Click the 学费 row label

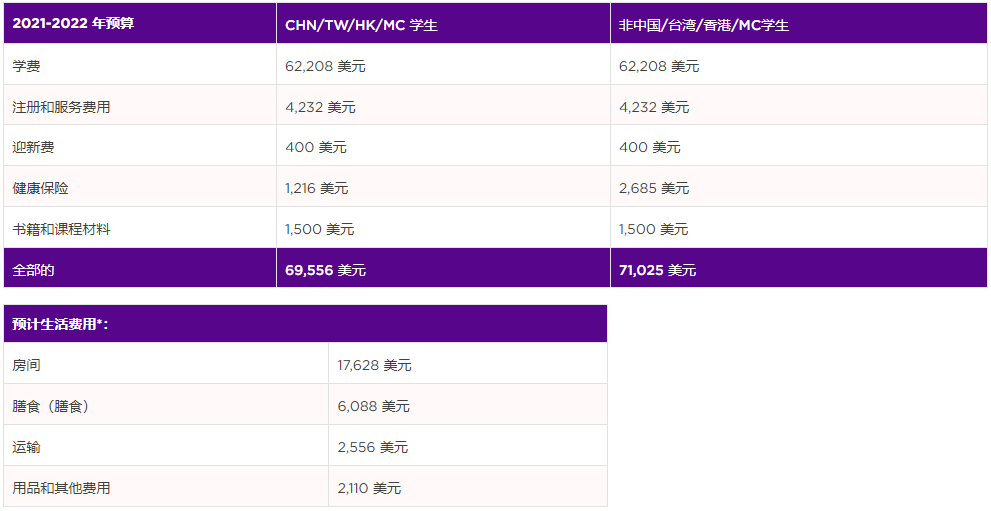point(26,66)
